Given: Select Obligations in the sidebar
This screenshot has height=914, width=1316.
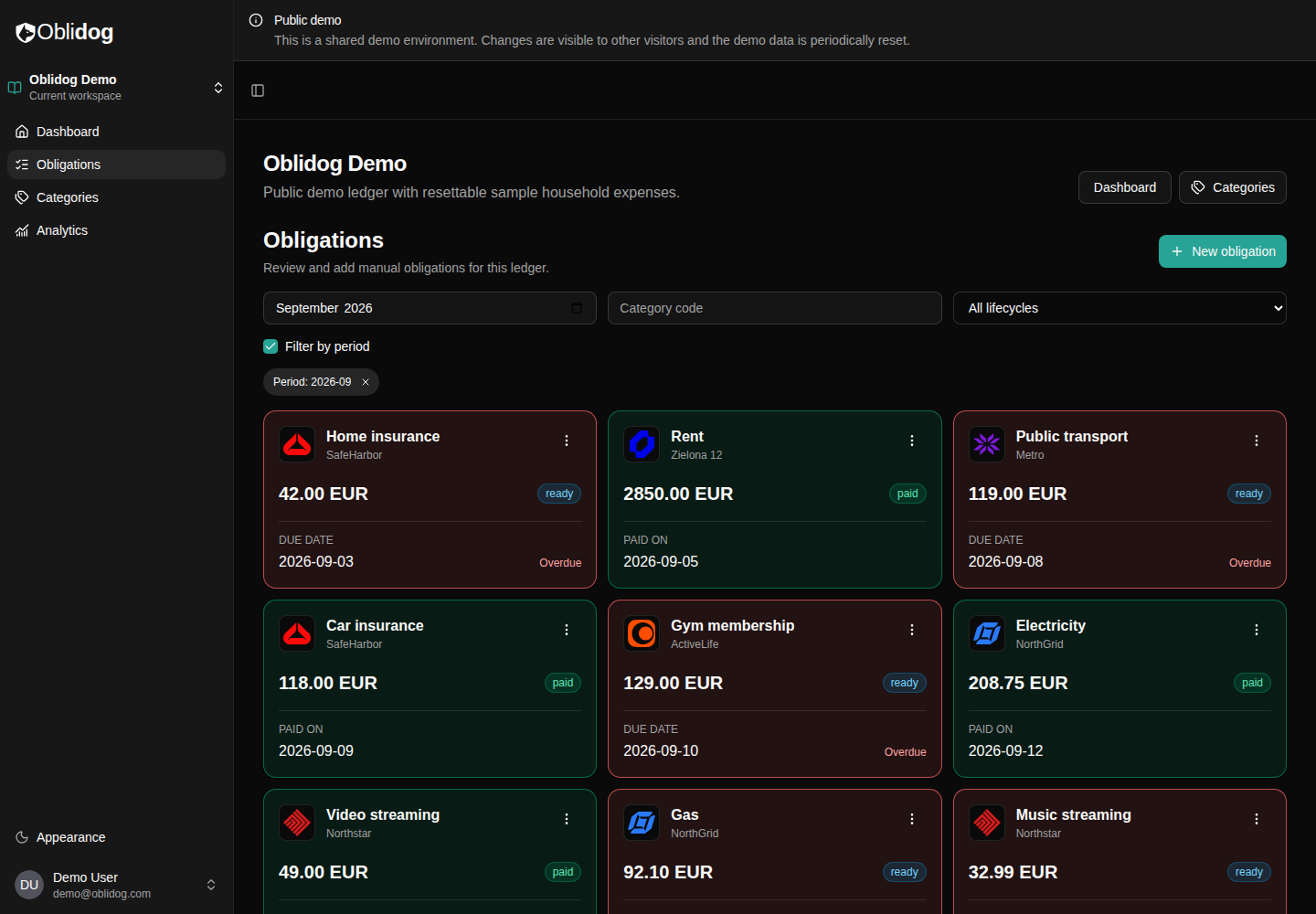Looking at the screenshot, I should click(116, 165).
